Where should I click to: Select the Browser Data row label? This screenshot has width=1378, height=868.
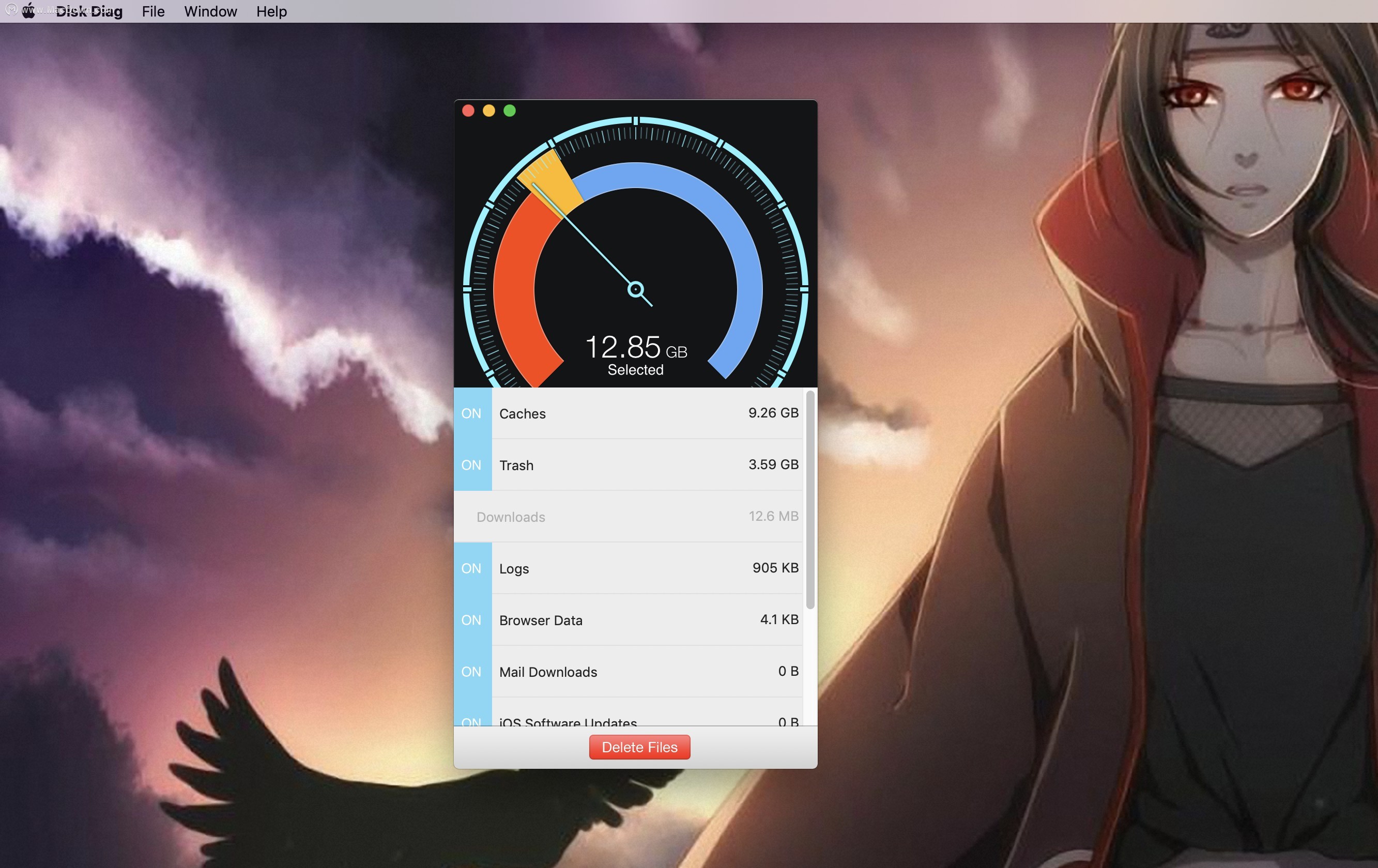[541, 620]
